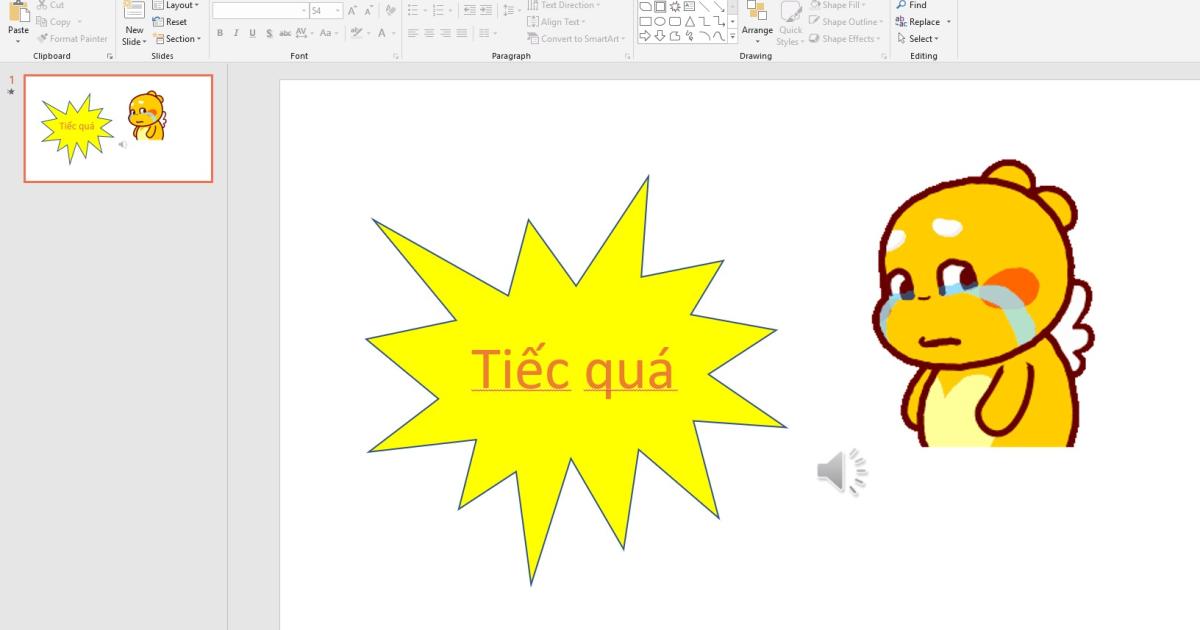Click Shape Outline button
Image resolution: width=1200 pixels, height=630 pixels.
point(846,22)
